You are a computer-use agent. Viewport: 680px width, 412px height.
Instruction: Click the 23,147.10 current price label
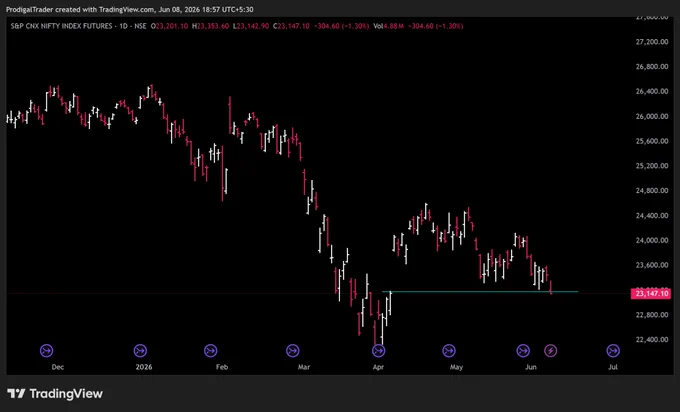651,294
